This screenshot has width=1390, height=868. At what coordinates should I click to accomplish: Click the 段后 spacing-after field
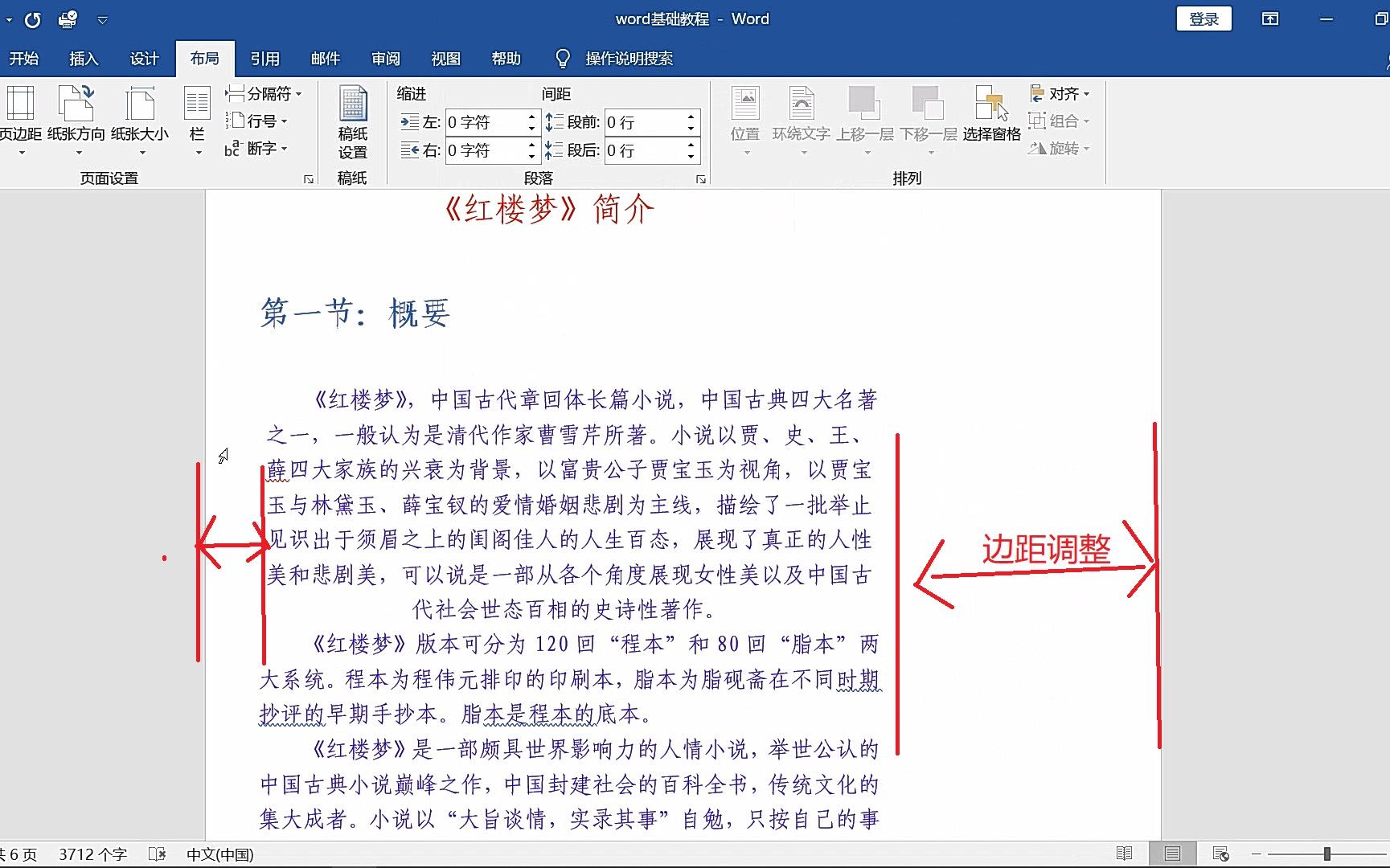(644, 150)
